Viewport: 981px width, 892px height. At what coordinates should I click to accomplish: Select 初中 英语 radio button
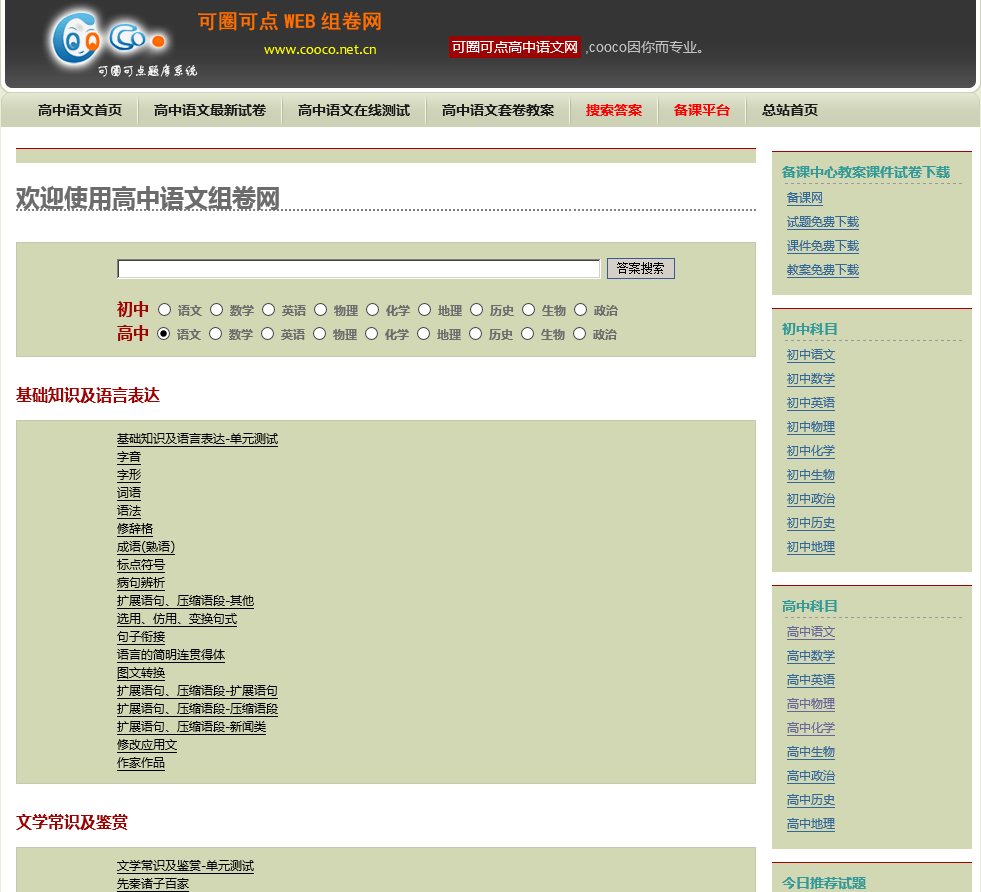click(x=268, y=310)
